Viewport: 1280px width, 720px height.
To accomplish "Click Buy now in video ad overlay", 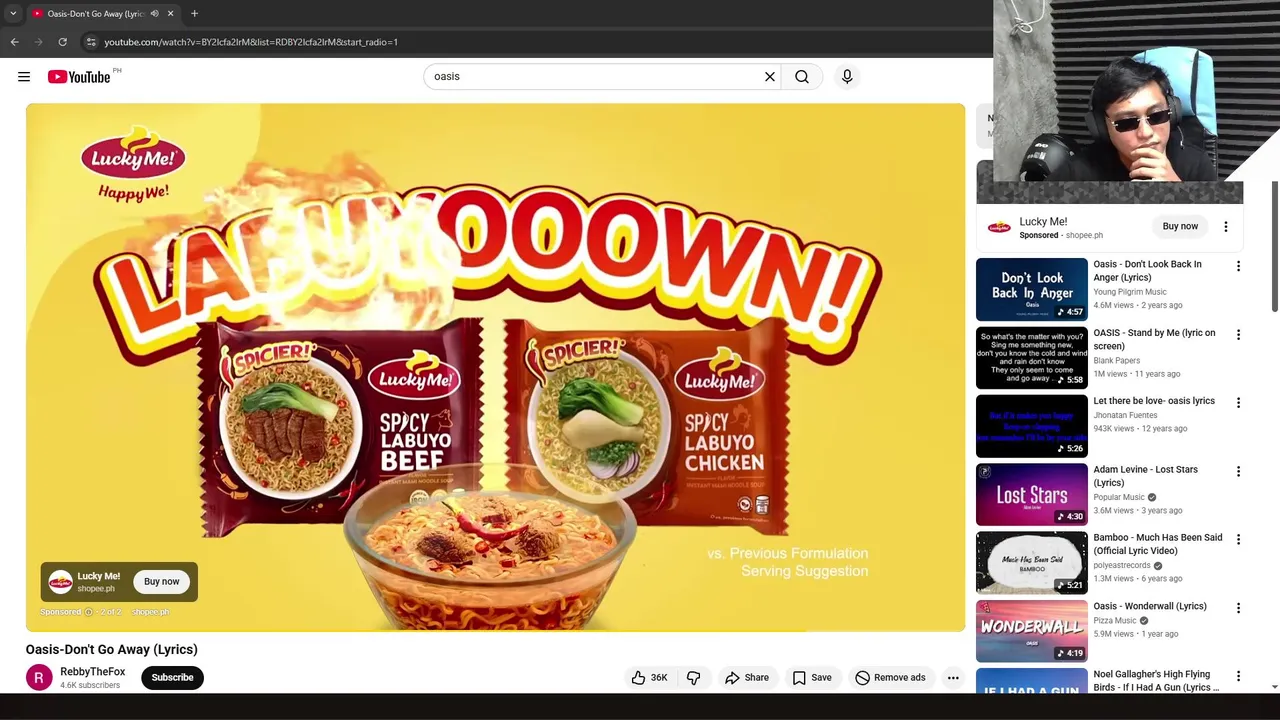I will [161, 582].
